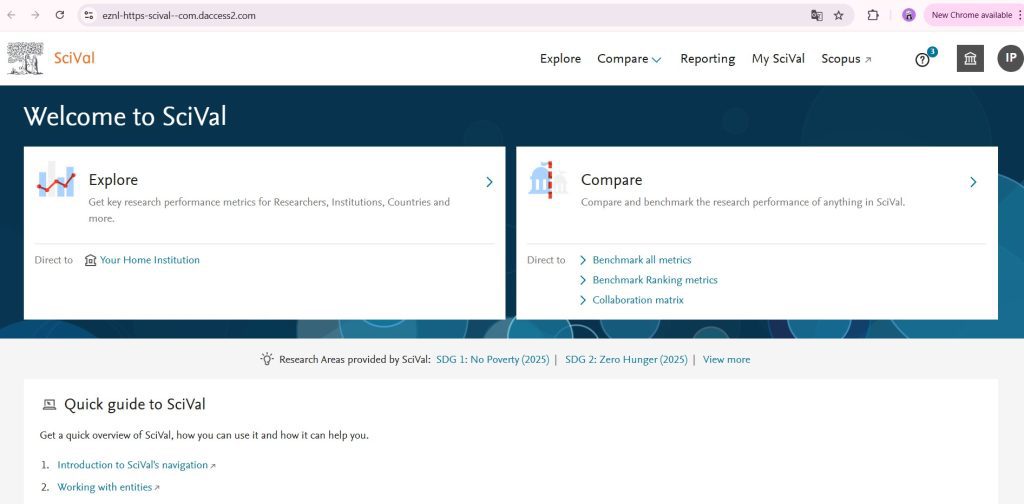Viewport: 1024px width, 504px height.
Task: Click the chevron before Benchmark Ranking metrics
Action: [583, 280]
